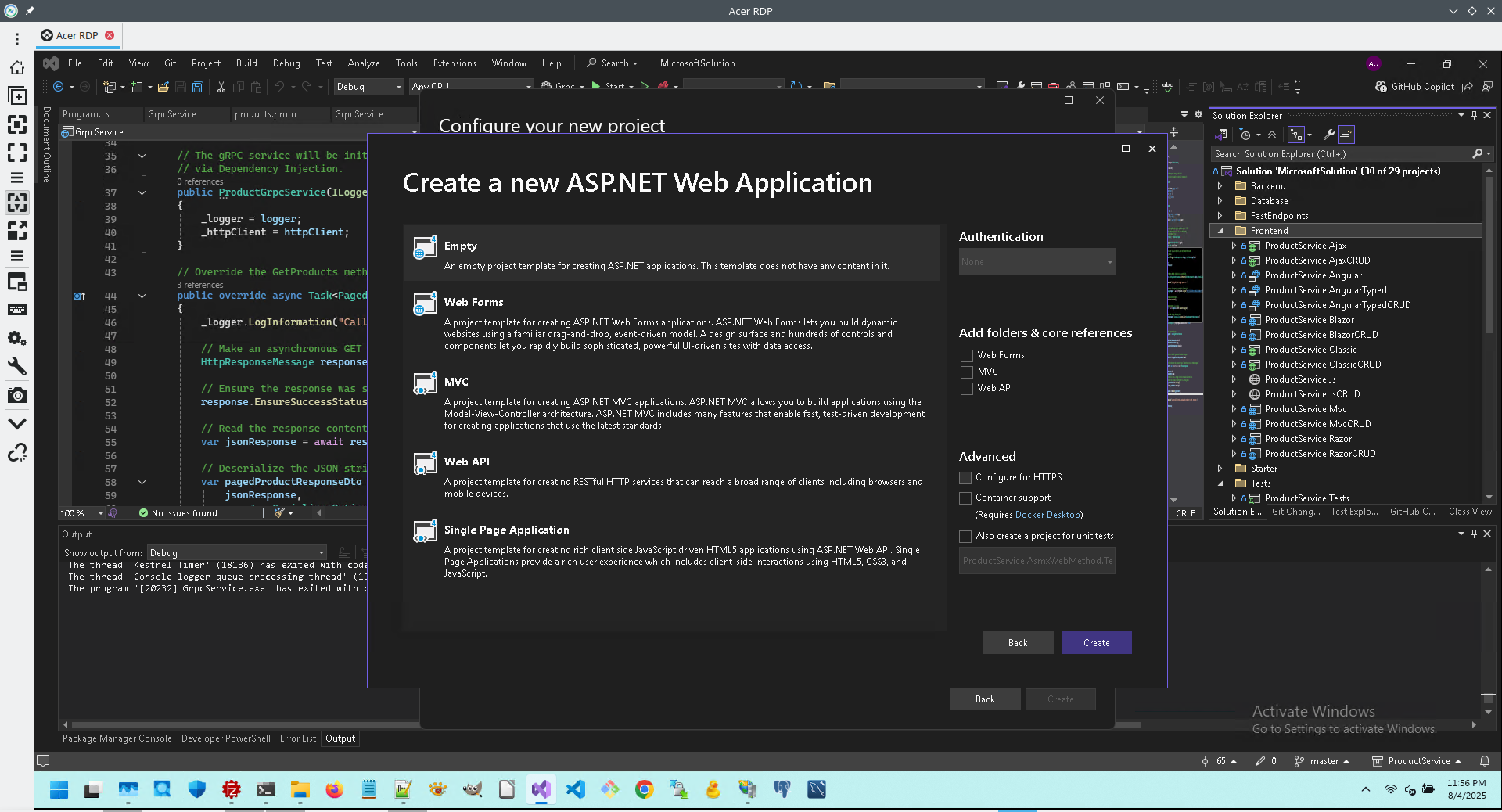Open Visual Studio from the taskbar
This screenshot has width=1502, height=812.
pyautogui.click(x=541, y=789)
